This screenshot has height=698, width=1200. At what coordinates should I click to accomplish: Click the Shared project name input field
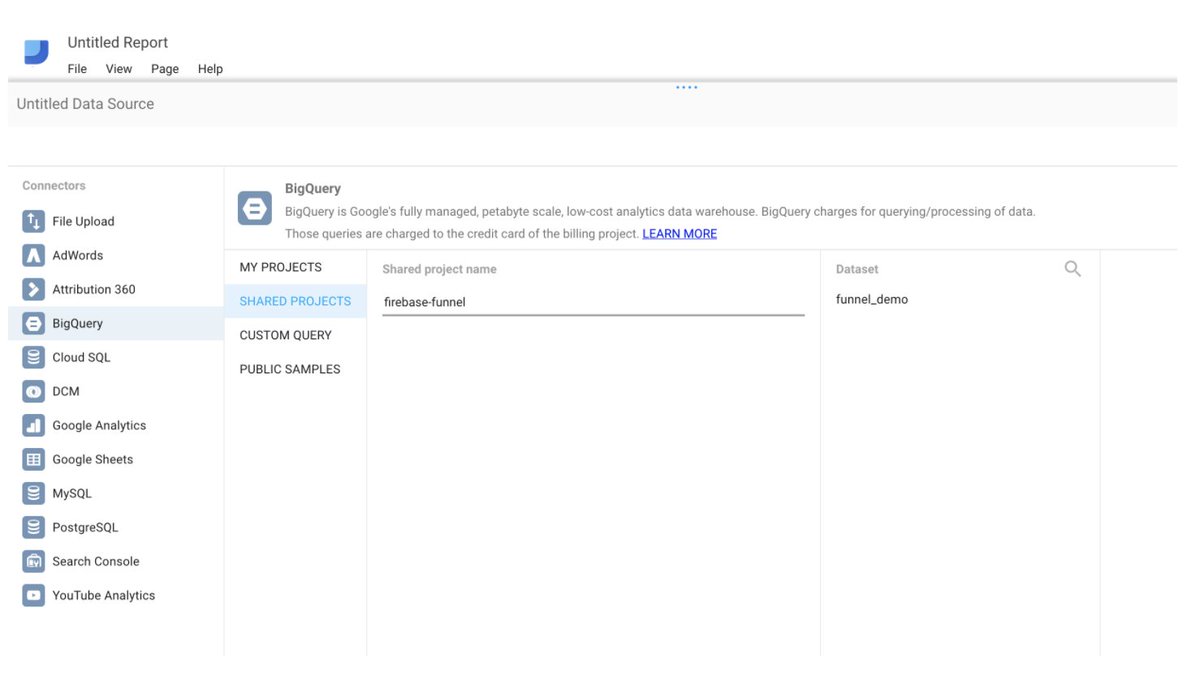(x=593, y=302)
